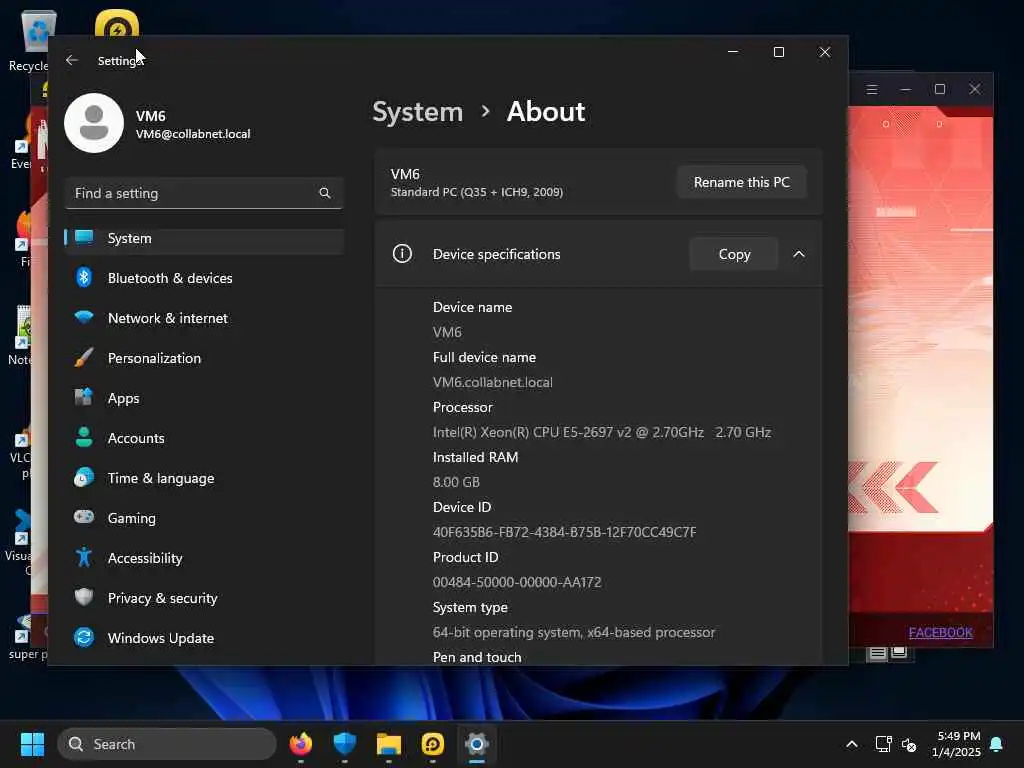
Task: Open the Windows Start button
Action: point(32,744)
